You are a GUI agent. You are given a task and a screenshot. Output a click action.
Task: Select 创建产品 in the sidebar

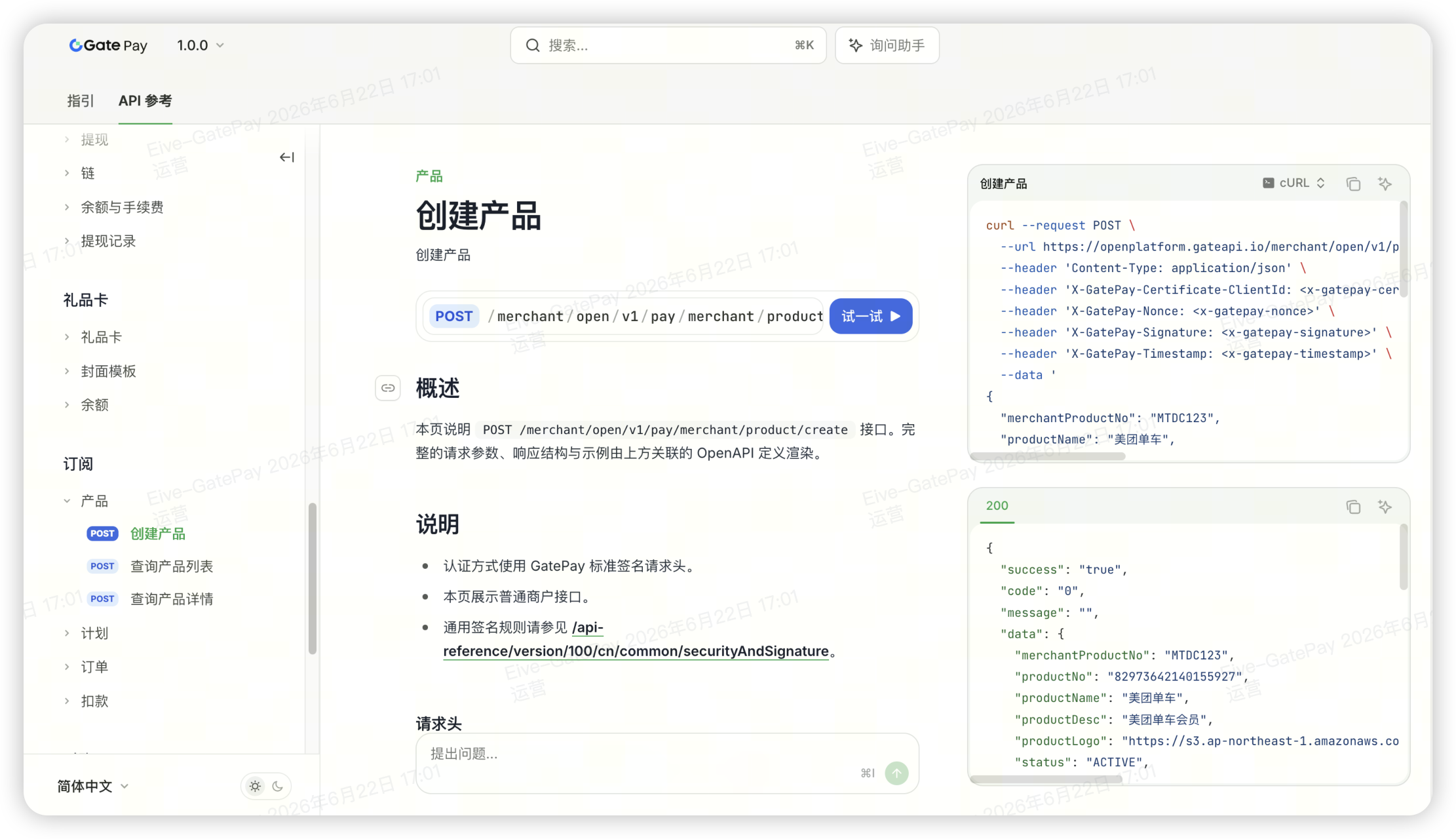[157, 534]
